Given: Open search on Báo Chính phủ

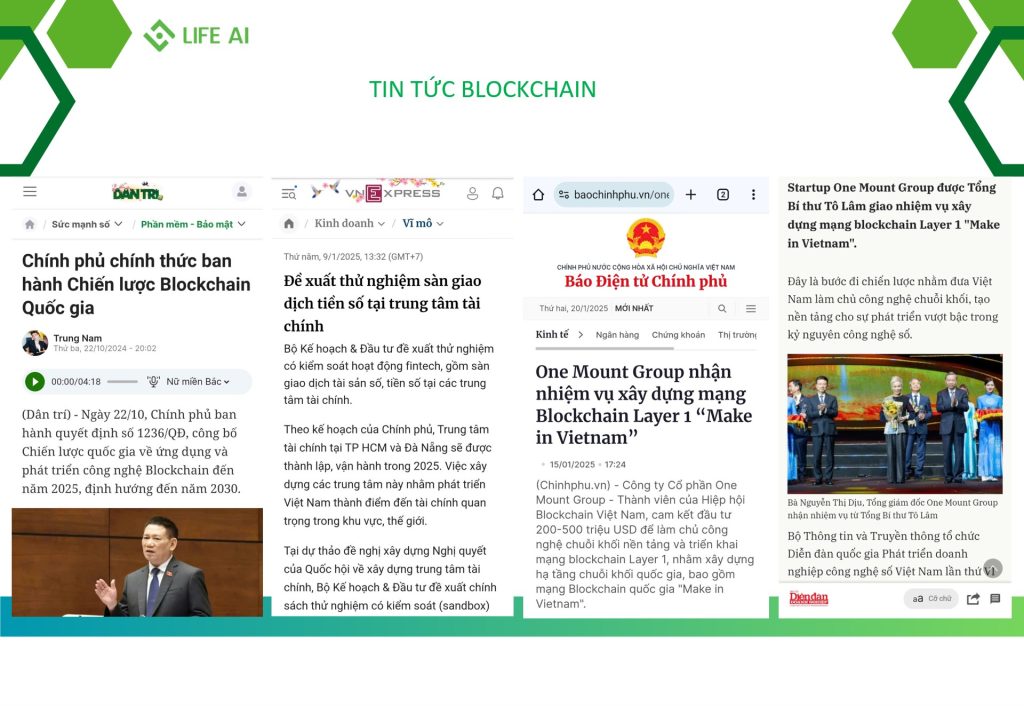Looking at the screenshot, I should [x=722, y=308].
